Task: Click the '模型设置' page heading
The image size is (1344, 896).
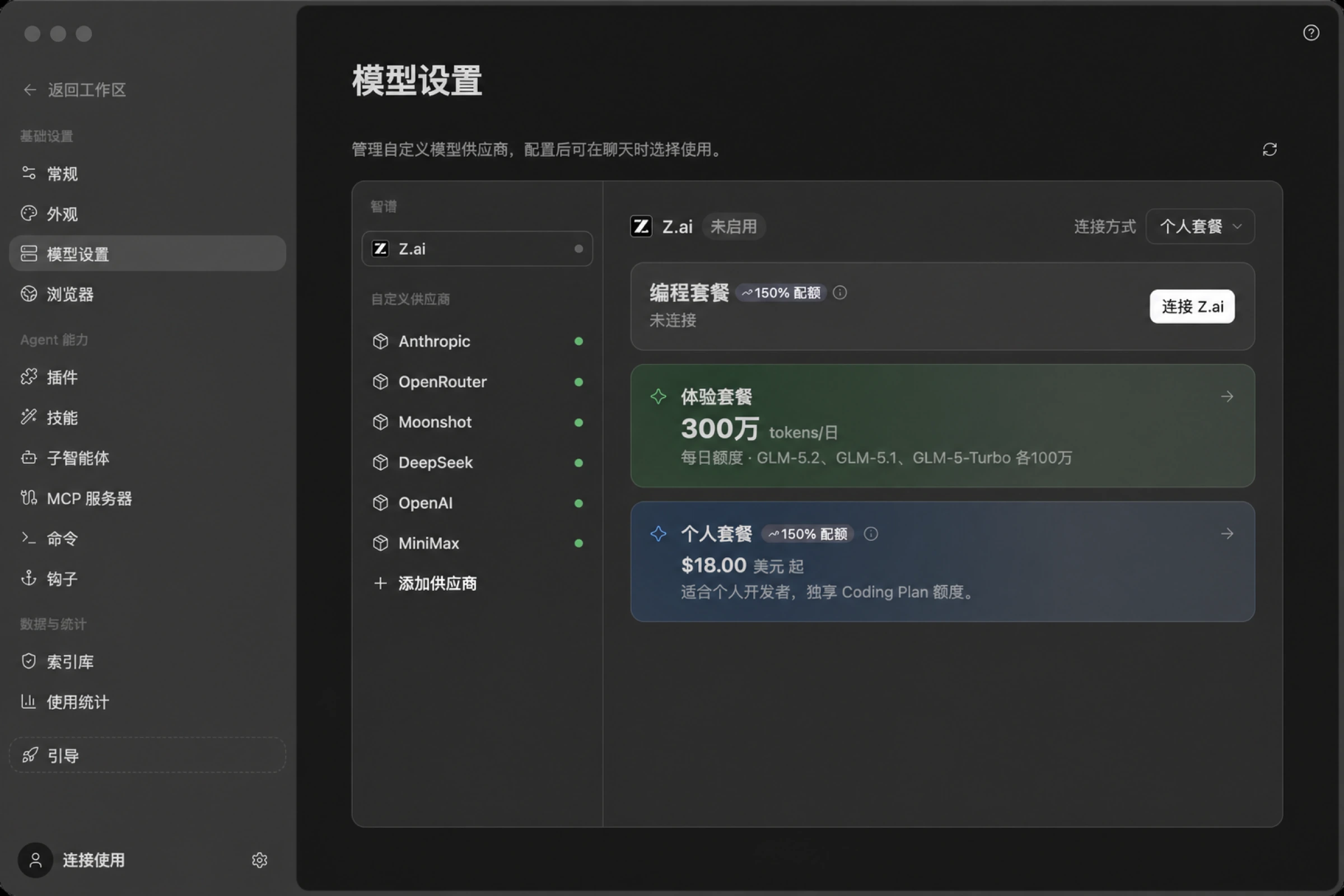Action: pos(417,80)
